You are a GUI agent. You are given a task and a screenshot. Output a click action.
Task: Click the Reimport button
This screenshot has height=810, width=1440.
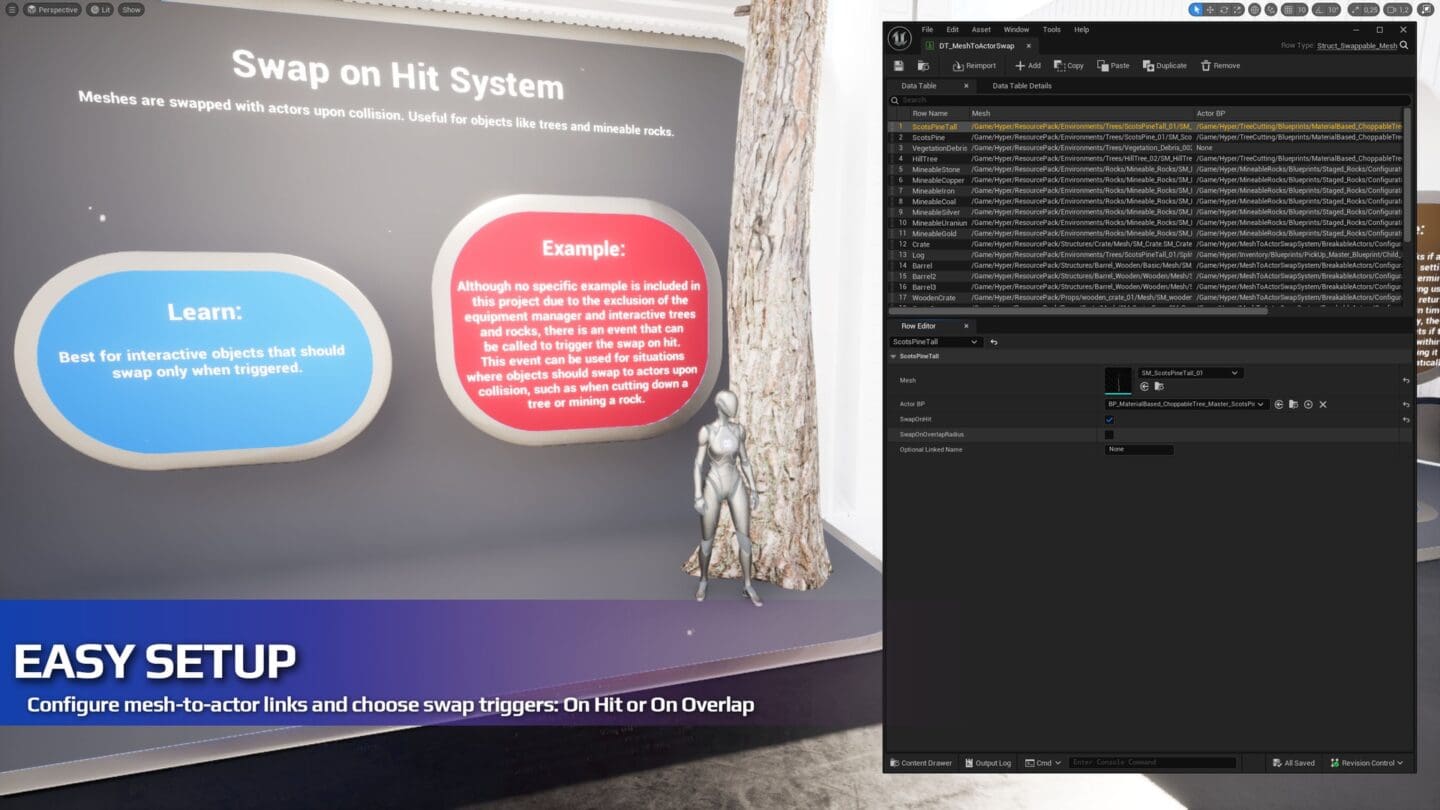coord(974,66)
